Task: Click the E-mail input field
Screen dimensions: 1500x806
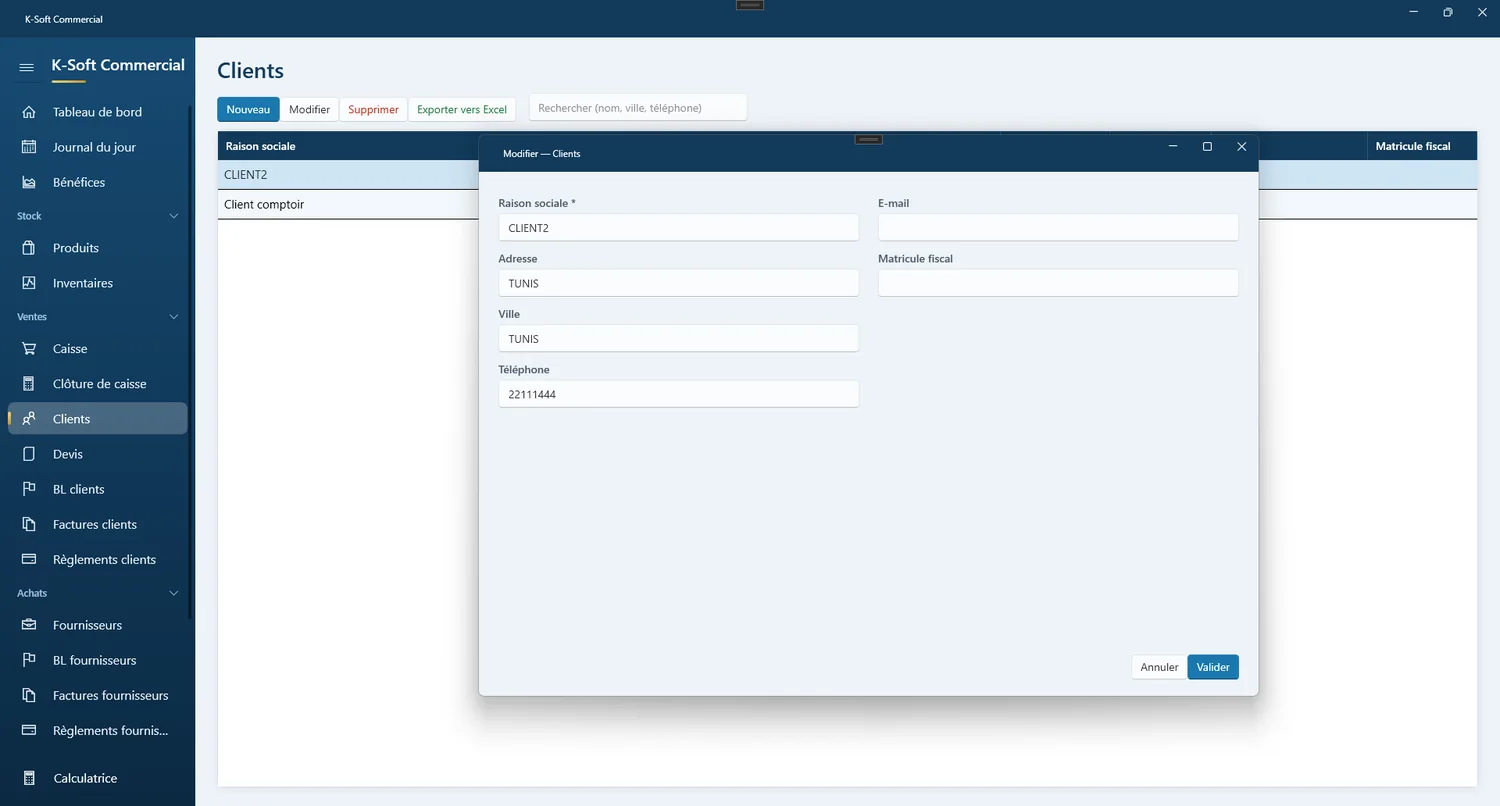Action: tap(1058, 228)
